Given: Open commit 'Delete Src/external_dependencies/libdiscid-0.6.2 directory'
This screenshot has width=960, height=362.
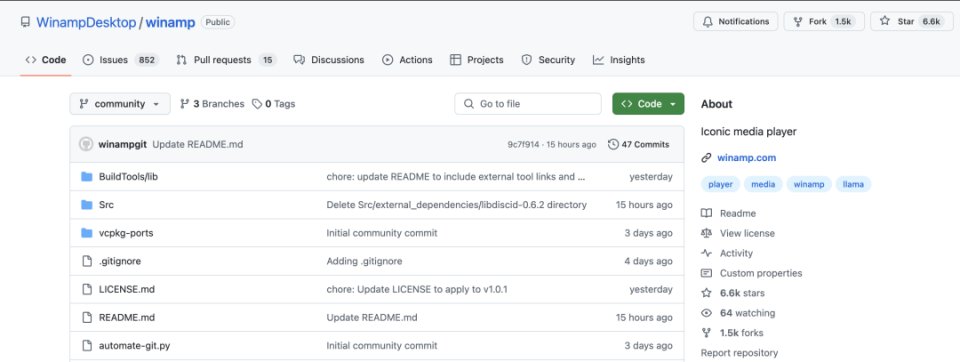Looking at the screenshot, I should coord(457,205).
